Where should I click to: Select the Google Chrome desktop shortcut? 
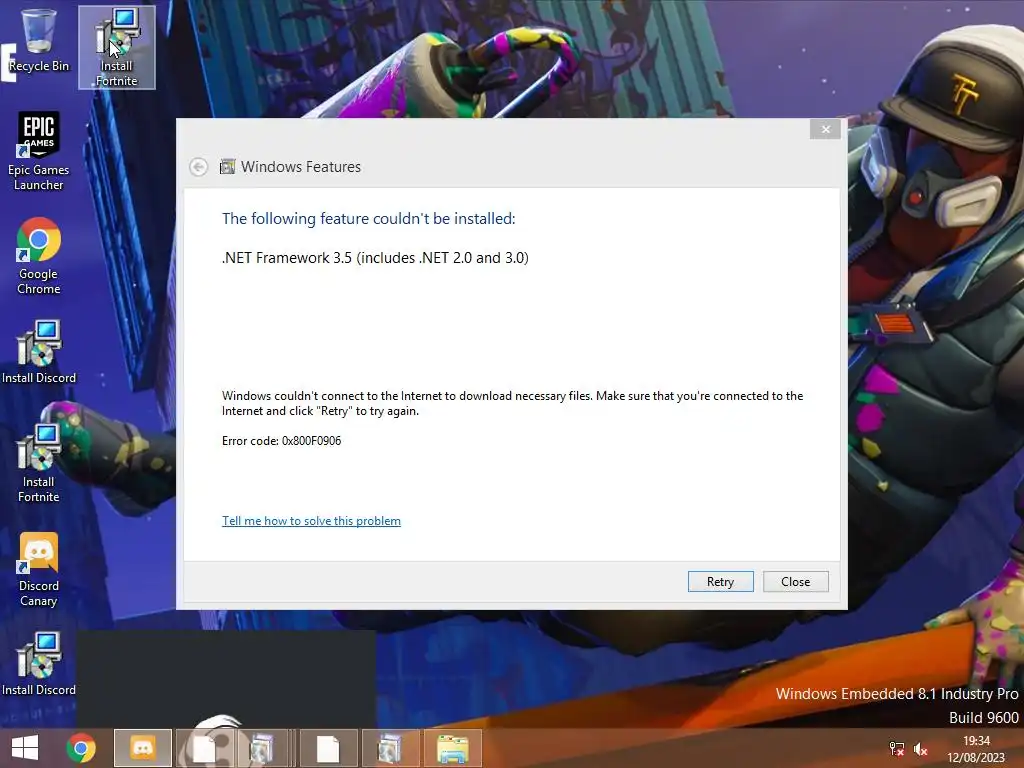(39, 256)
